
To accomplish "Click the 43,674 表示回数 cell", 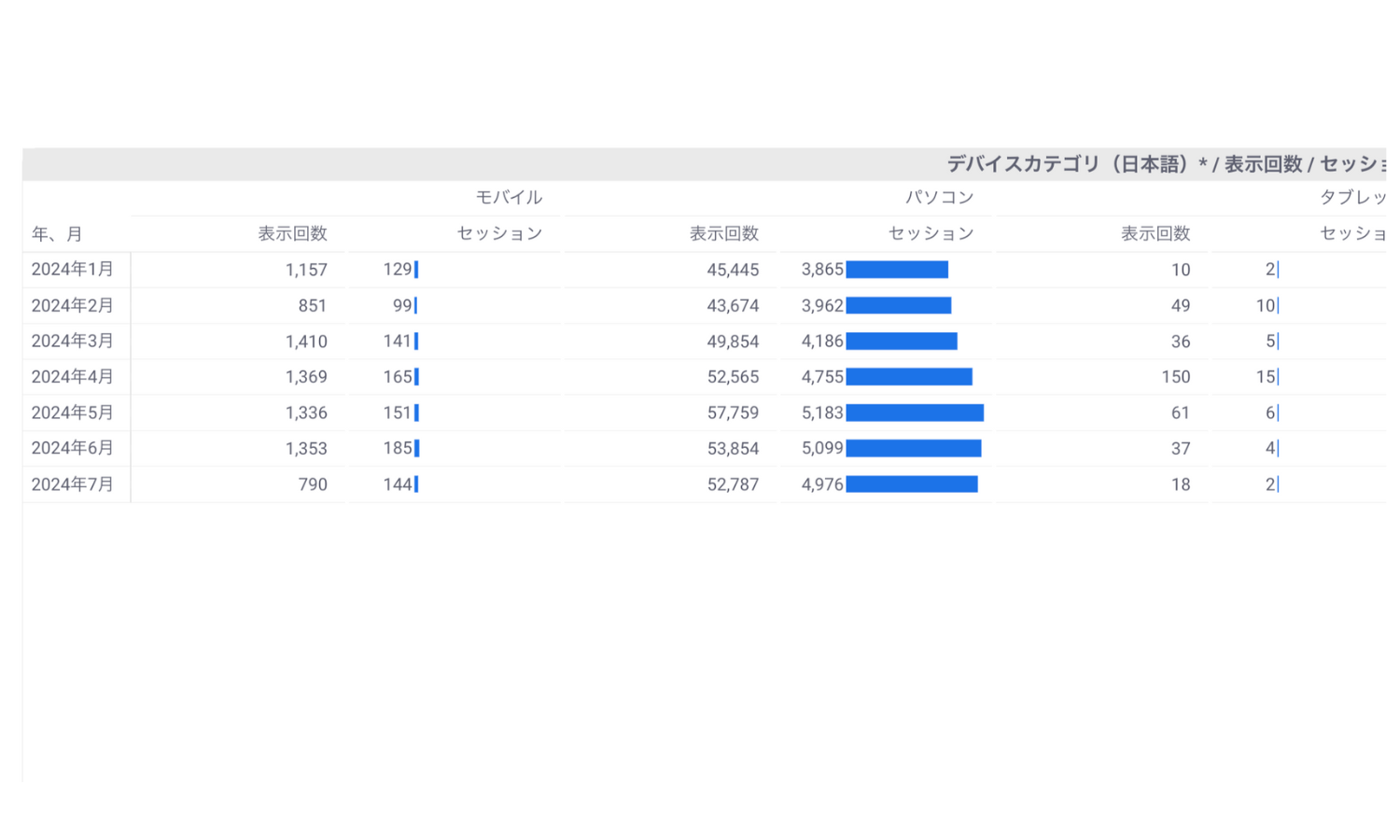I will click(733, 306).
